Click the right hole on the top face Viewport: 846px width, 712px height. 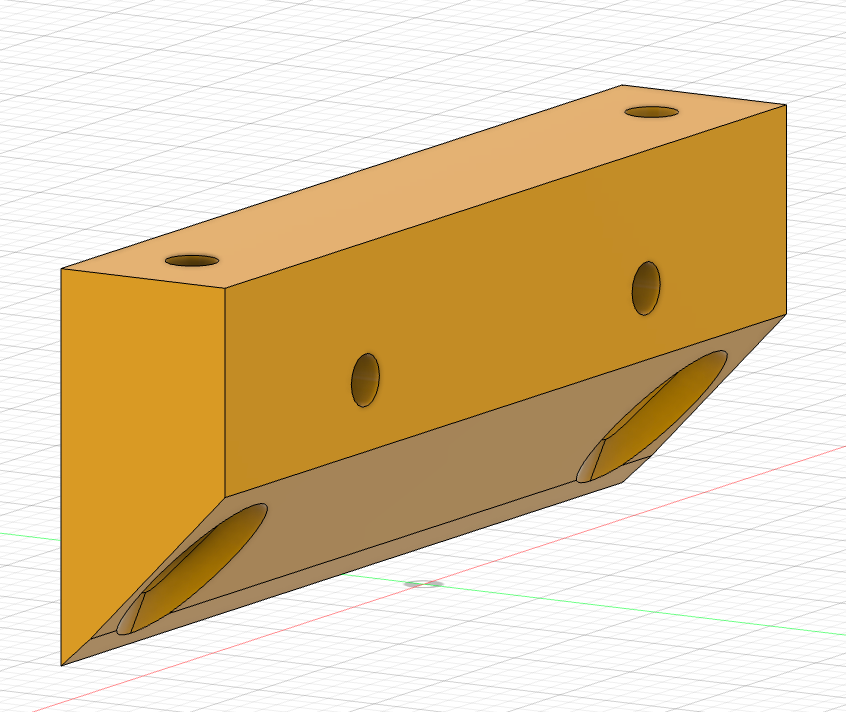(650, 113)
